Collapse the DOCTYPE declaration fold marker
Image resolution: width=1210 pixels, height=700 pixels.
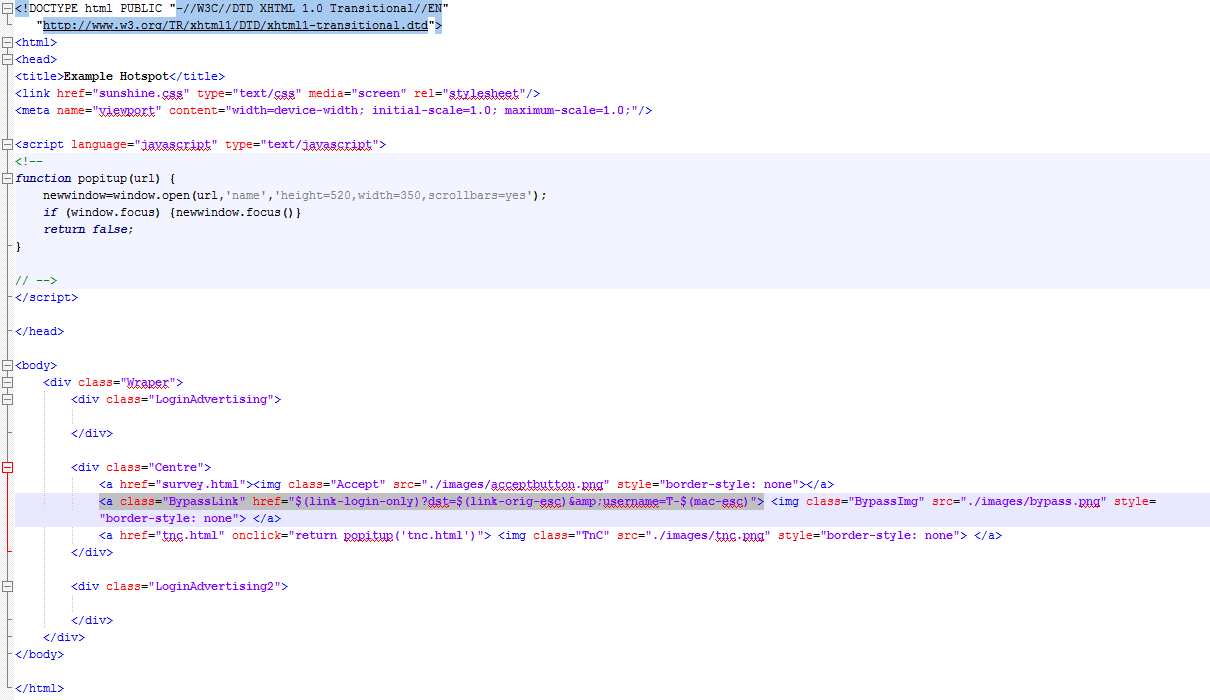point(8,9)
